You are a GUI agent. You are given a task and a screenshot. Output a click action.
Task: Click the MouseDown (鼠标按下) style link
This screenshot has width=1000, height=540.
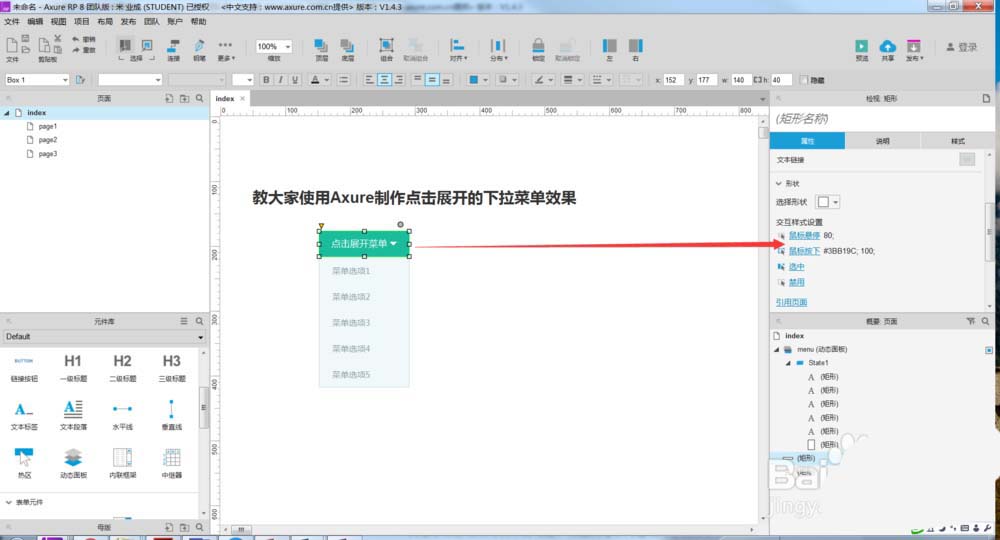point(804,251)
